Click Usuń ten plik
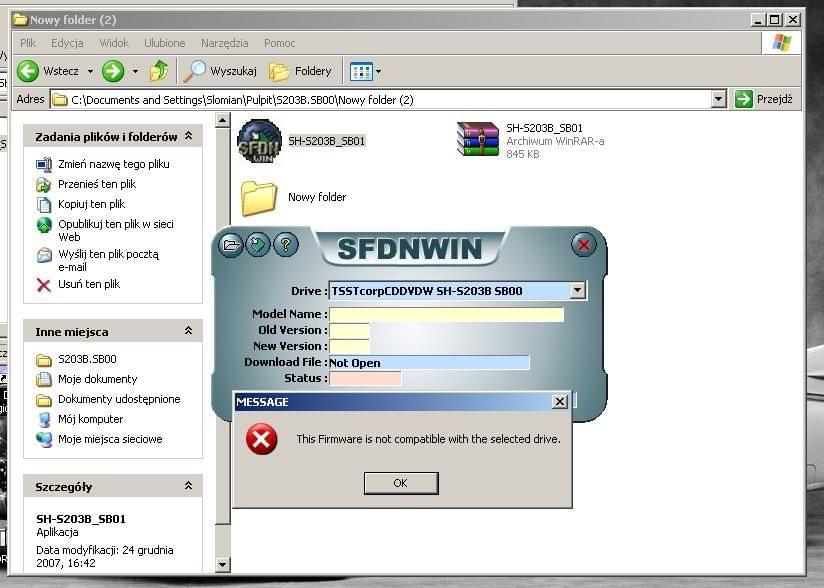This screenshot has width=824, height=588. (x=89, y=284)
